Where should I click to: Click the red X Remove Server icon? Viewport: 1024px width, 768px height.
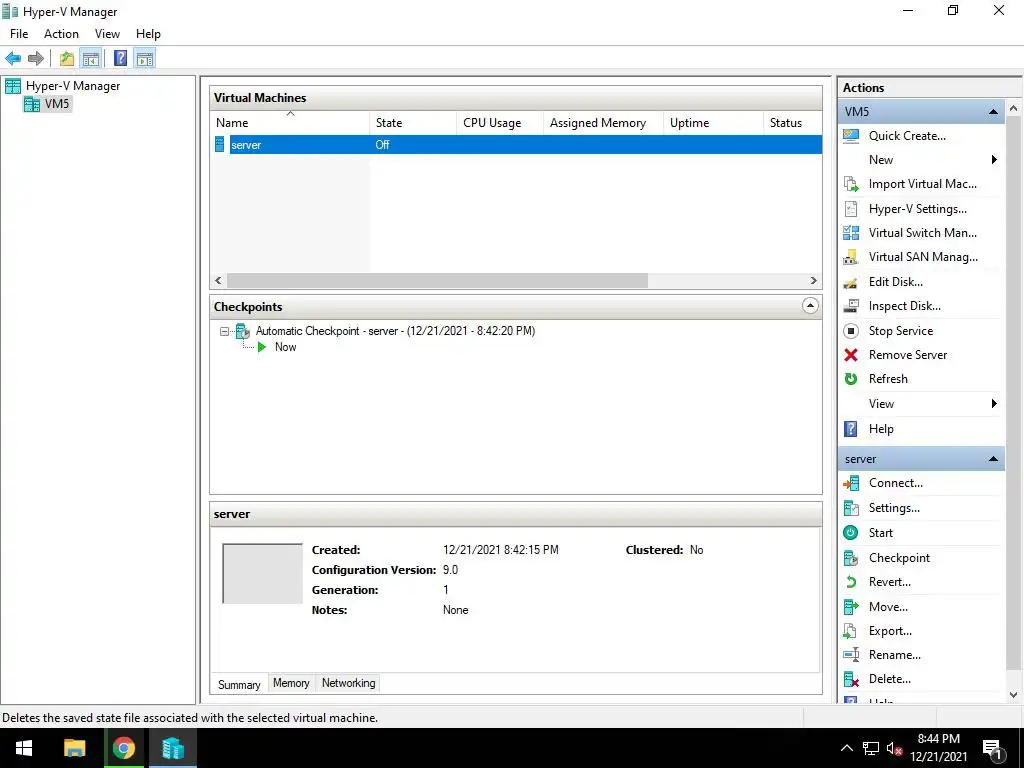click(x=851, y=355)
